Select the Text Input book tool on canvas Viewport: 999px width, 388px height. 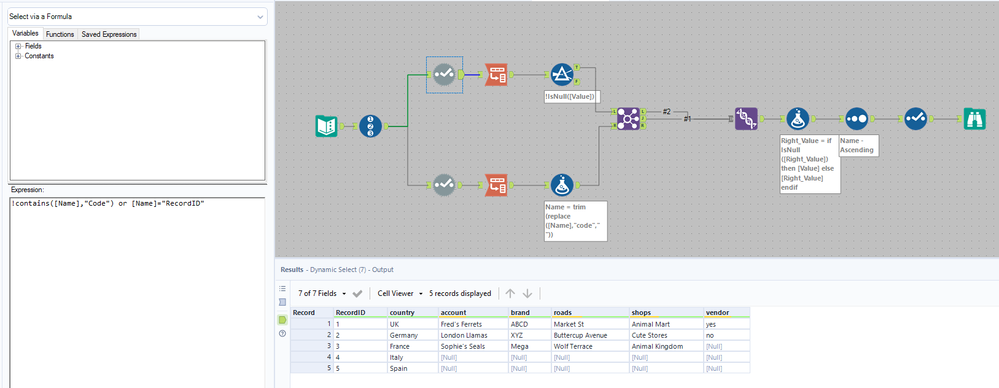tap(326, 126)
